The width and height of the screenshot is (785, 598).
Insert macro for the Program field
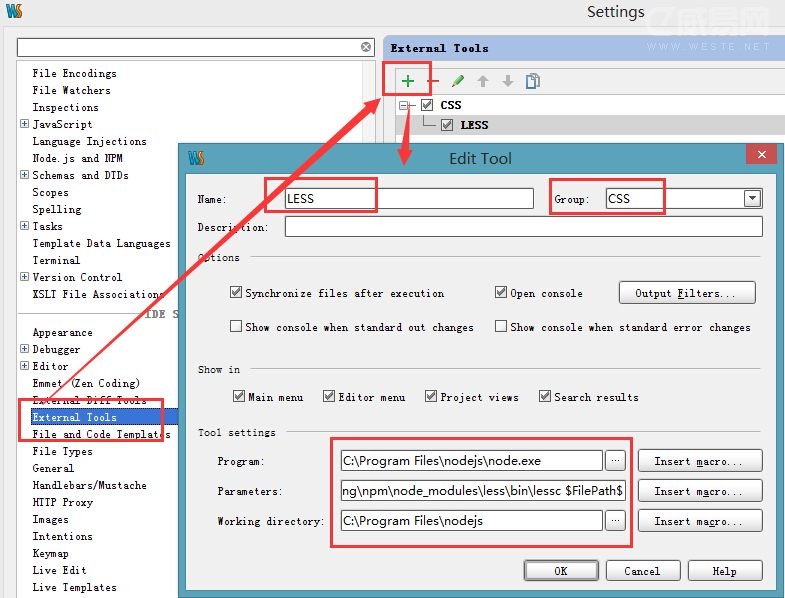[700, 461]
